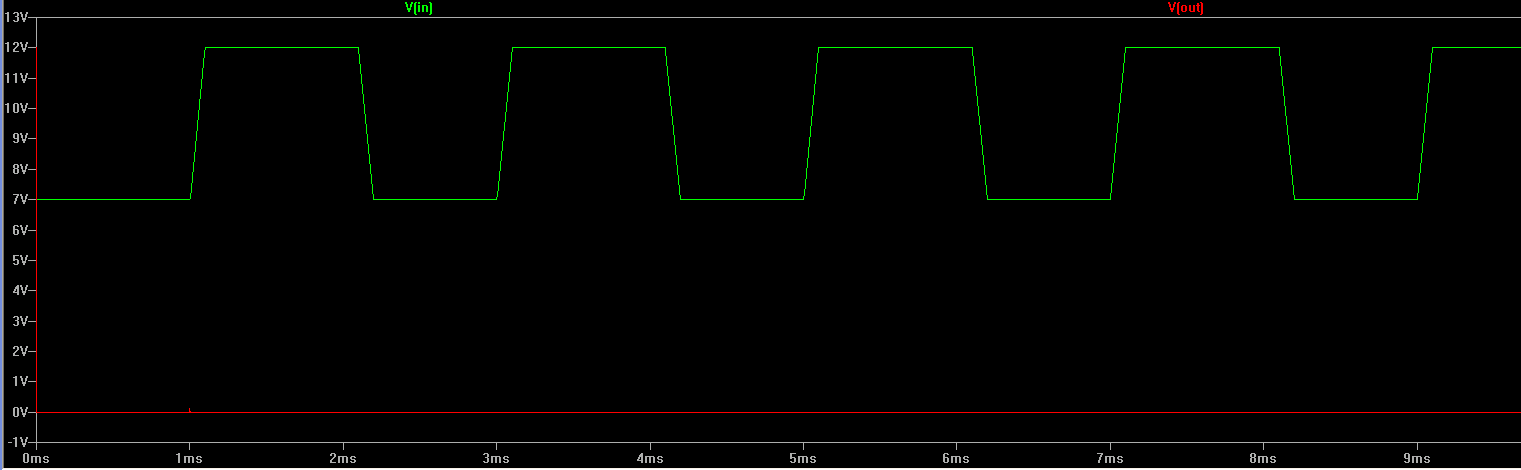Click the 3V vertical axis label

pyautogui.click(x=20, y=322)
